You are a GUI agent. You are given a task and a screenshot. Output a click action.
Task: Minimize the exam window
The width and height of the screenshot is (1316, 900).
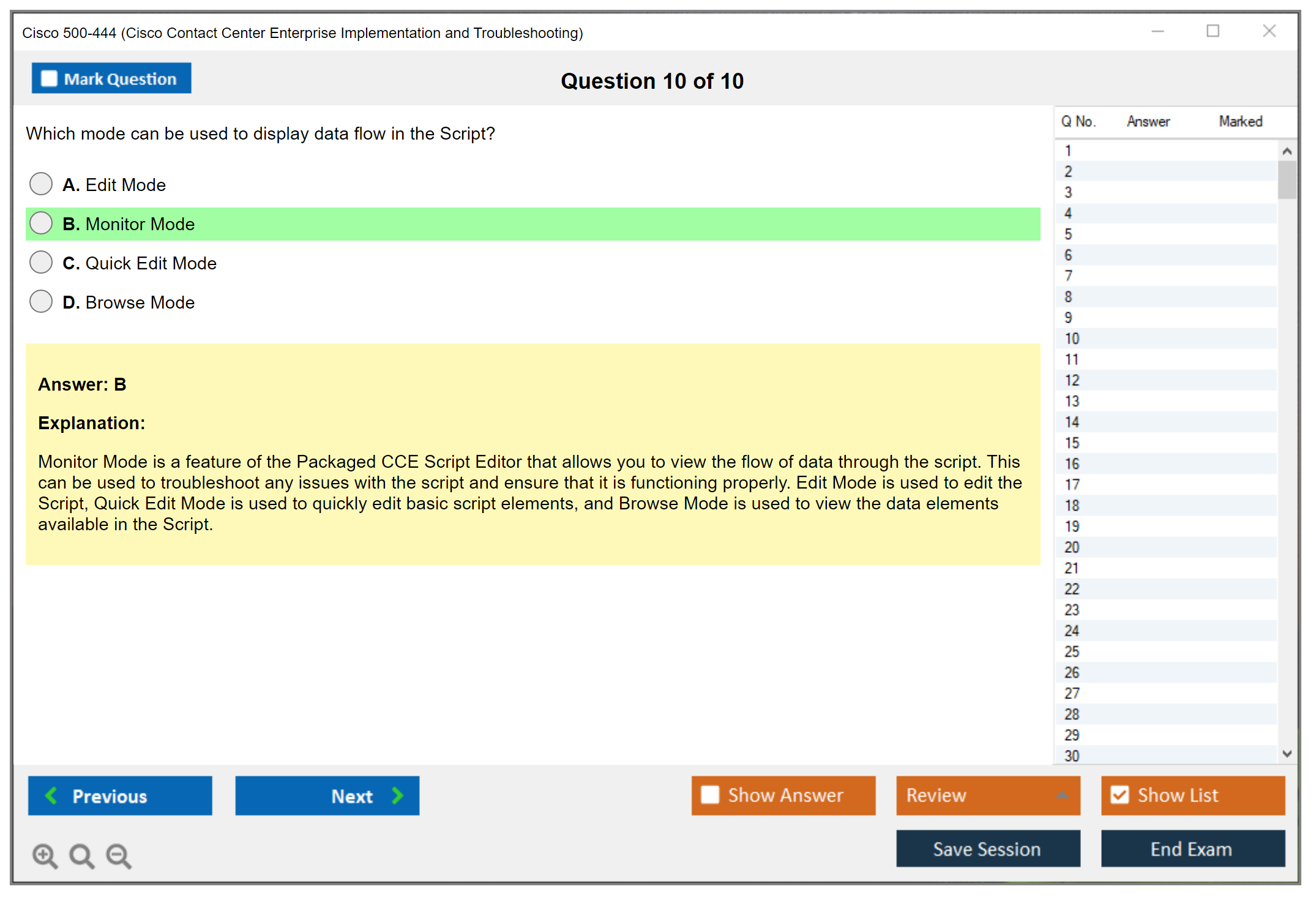point(1157,31)
